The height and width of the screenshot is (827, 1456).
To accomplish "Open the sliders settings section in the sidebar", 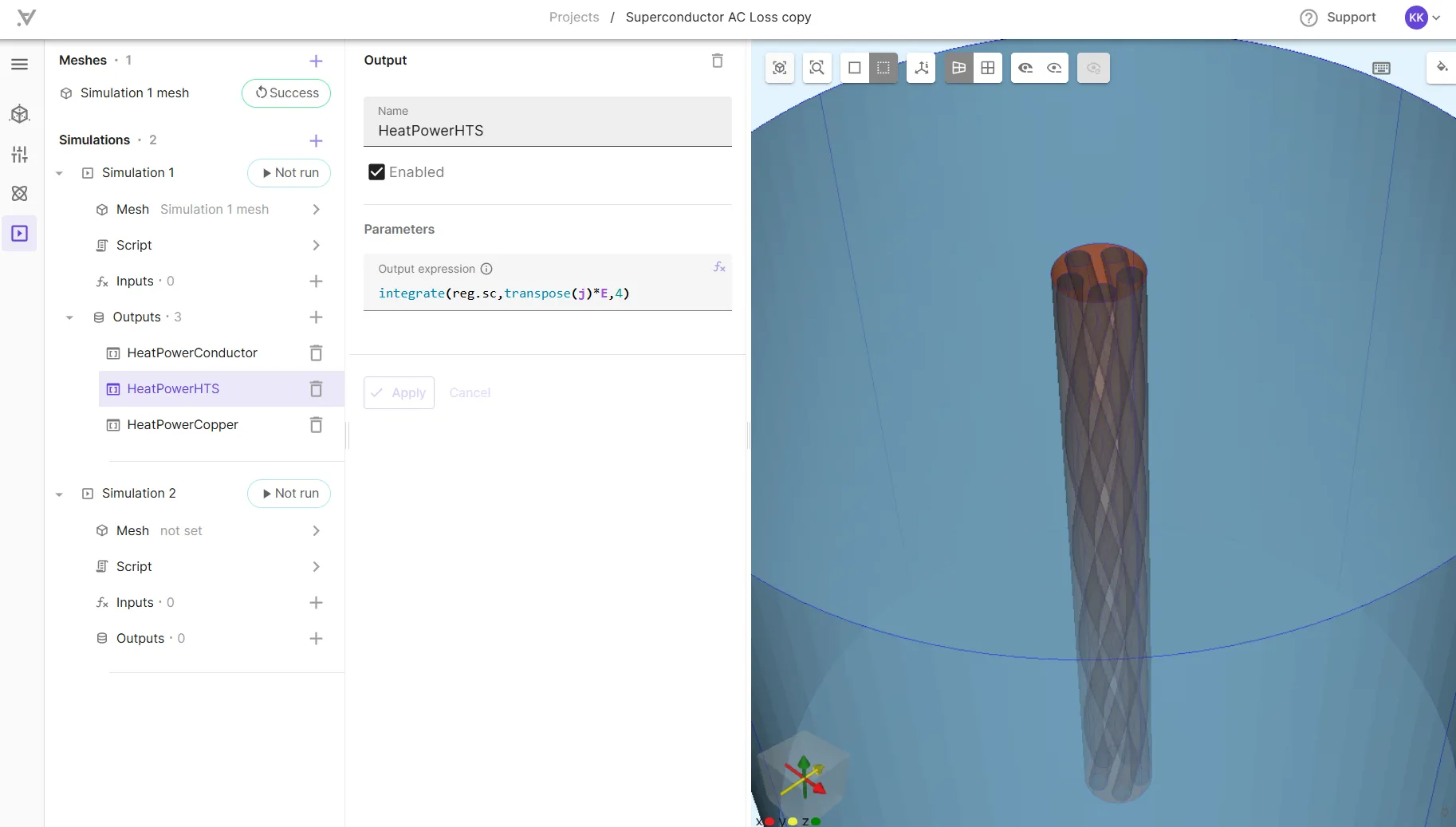I will (20, 154).
